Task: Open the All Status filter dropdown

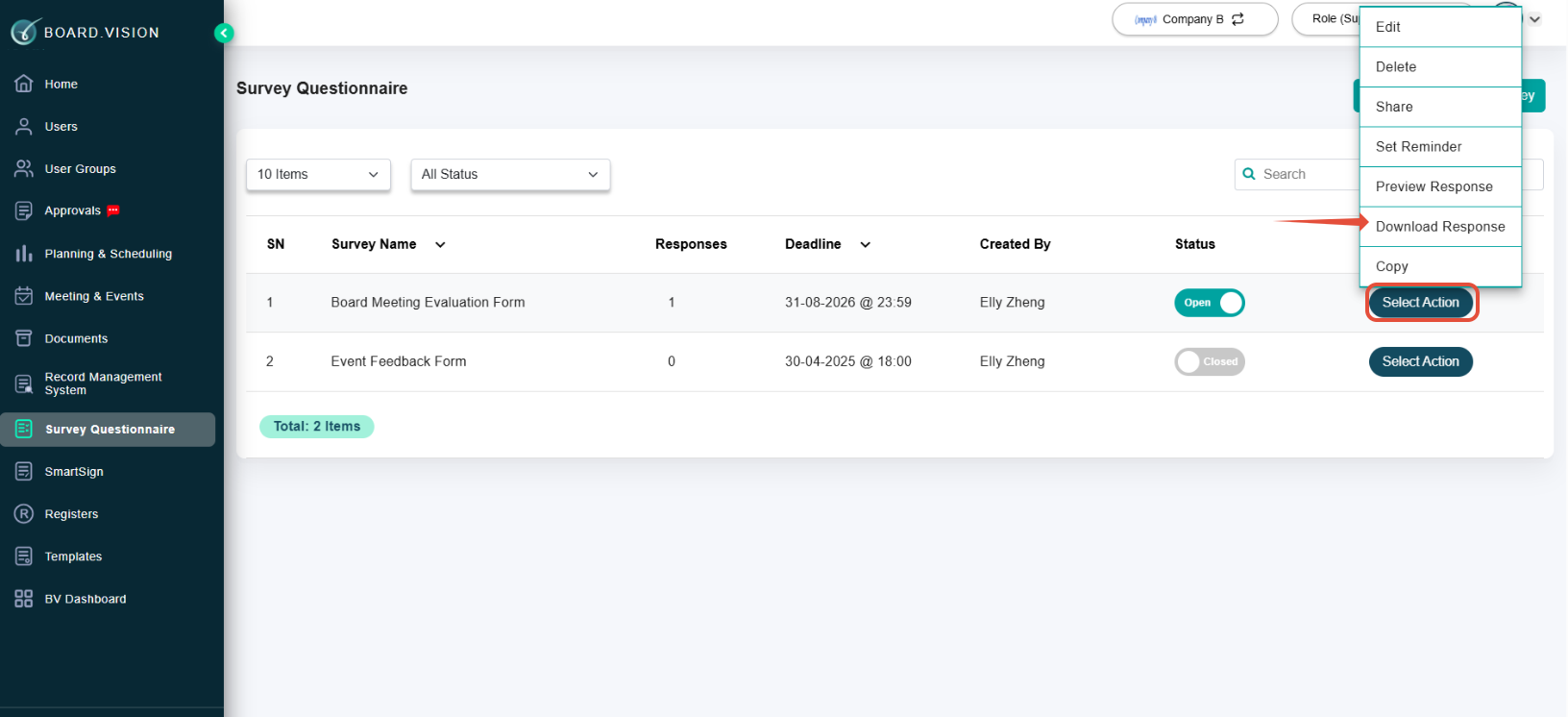Action: pyautogui.click(x=510, y=174)
